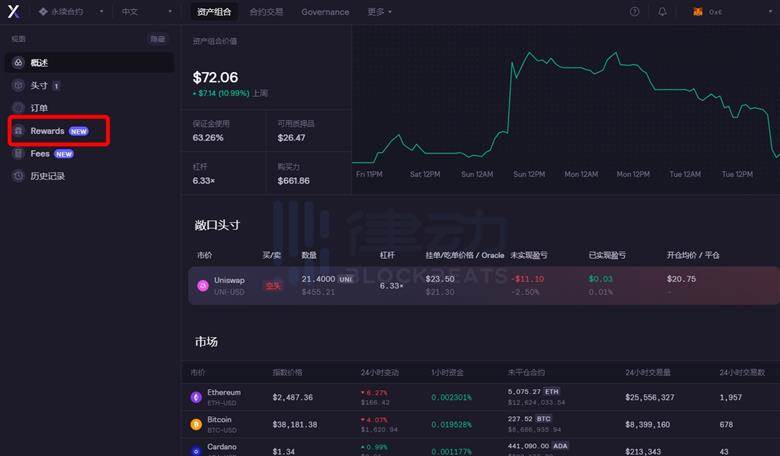
Task: Sort markets by 24小时变动 column
Action: [x=380, y=372]
